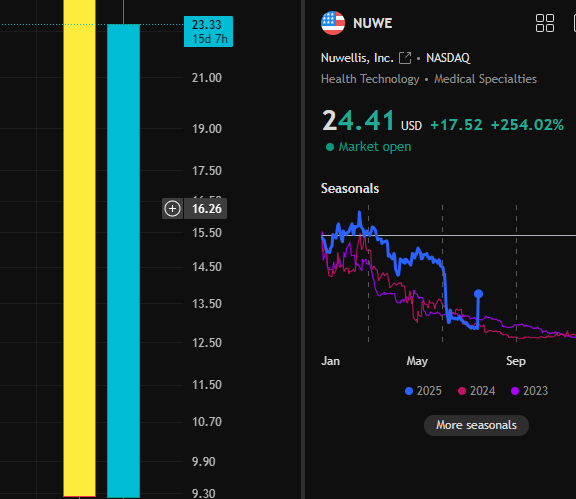
Task: Toggle the 2025 seasonal legend
Action: 423,391
